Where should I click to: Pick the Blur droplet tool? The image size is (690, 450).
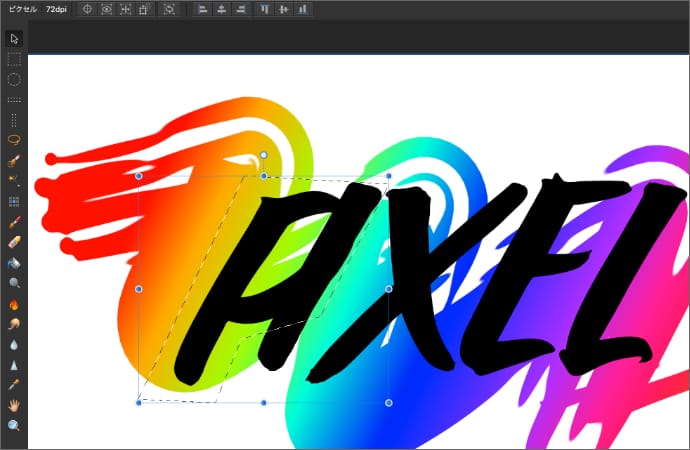[14, 343]
